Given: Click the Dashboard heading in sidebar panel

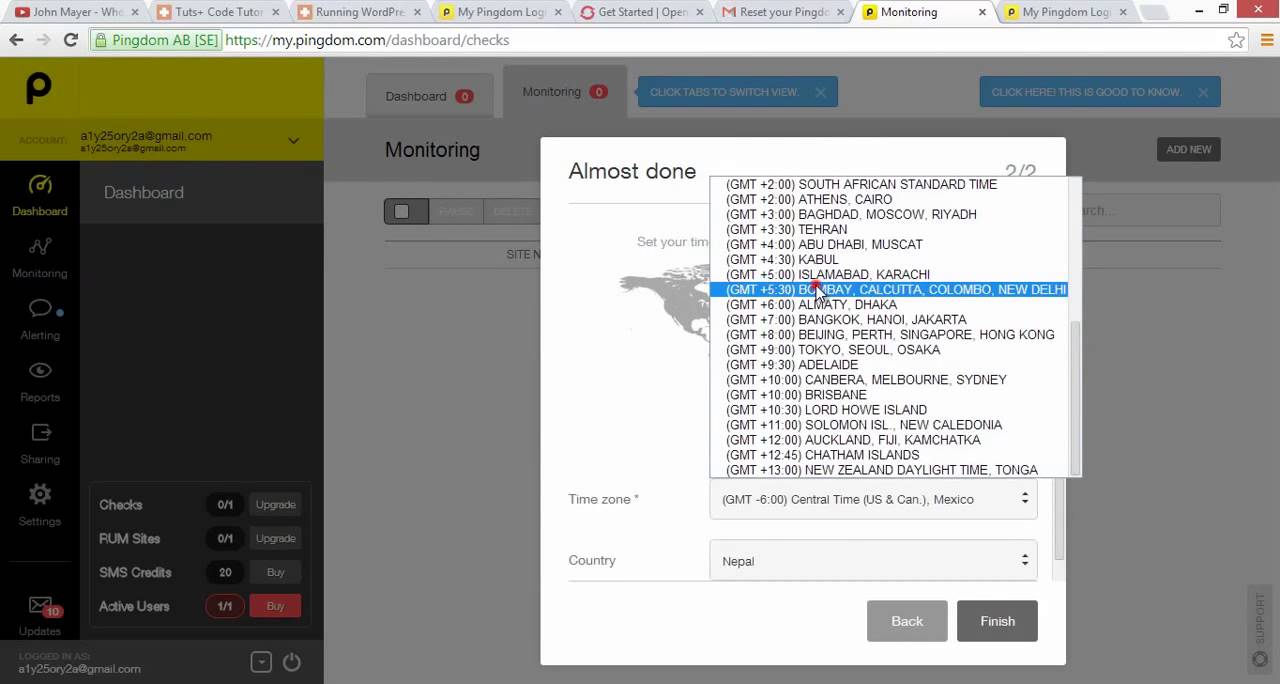Looking at the screenshot, I should [144, 192].
